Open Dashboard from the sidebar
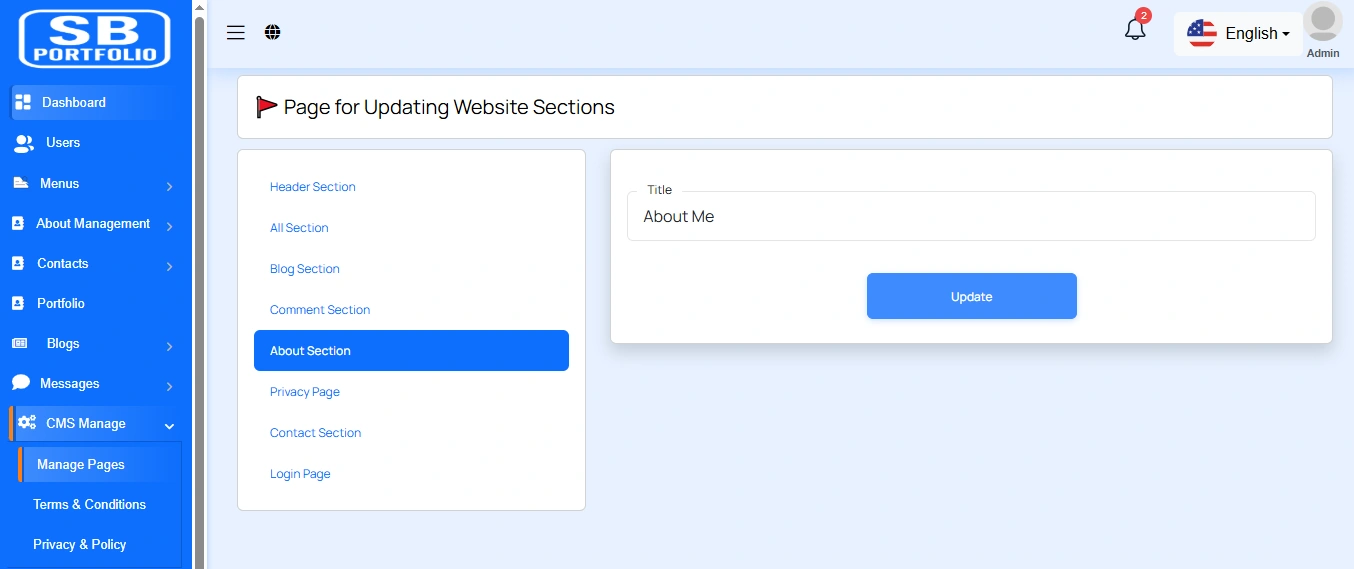This screenshot has height=569, width=1354. pos(74,102)
